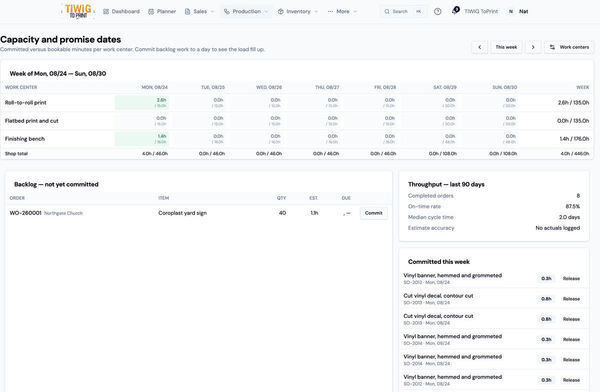
Task: Click the FRI, 08/28 column header
Action: point(385,87)
